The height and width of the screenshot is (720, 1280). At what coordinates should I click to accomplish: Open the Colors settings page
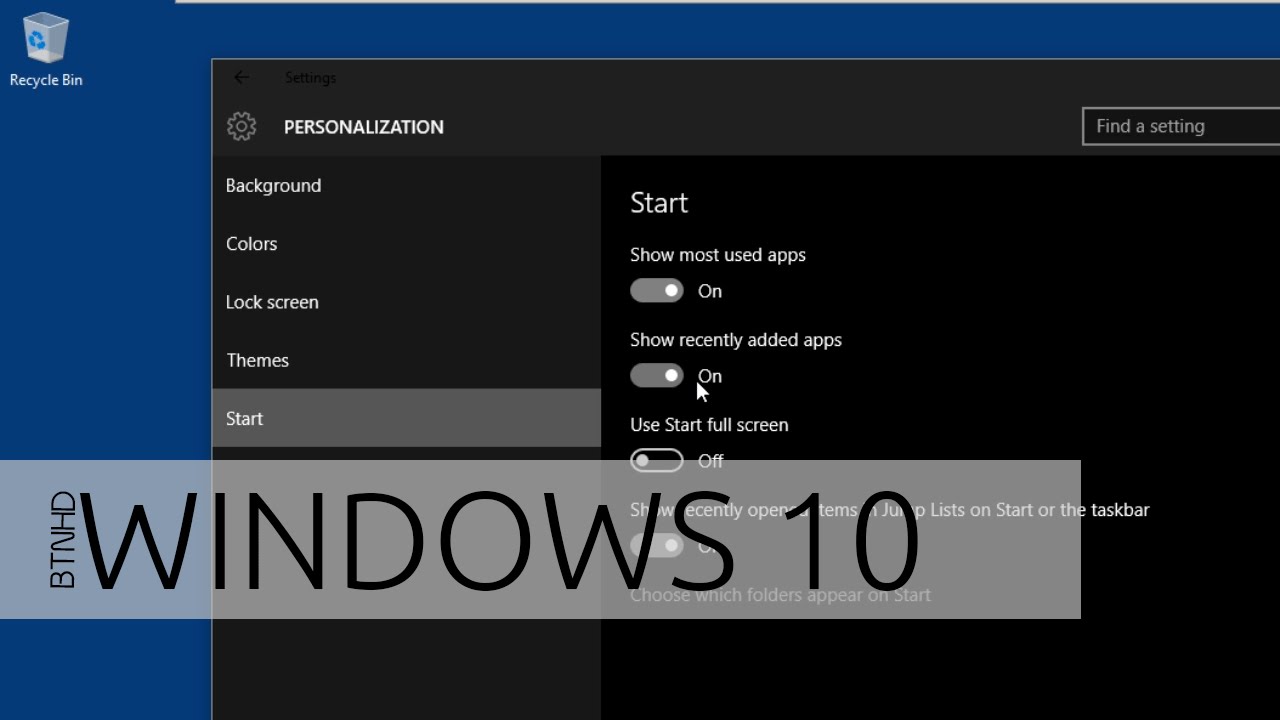(x=406, y=244)
